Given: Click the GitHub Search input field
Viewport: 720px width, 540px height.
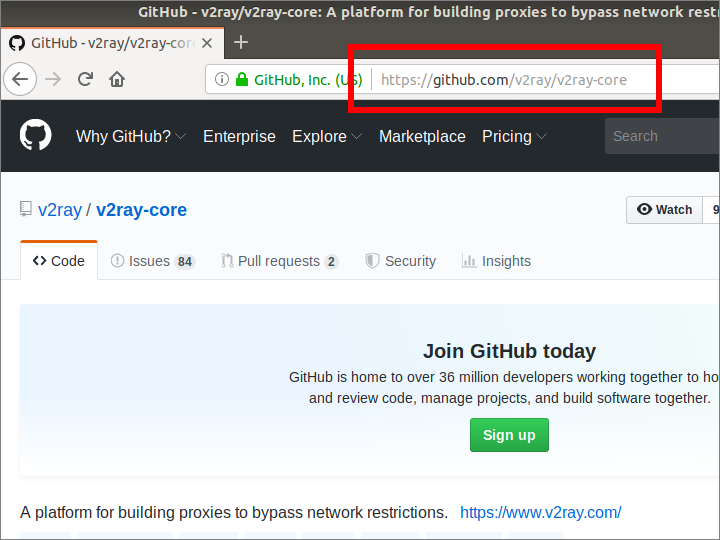Looking at the screenshot, I should click(x=660, y=137).
